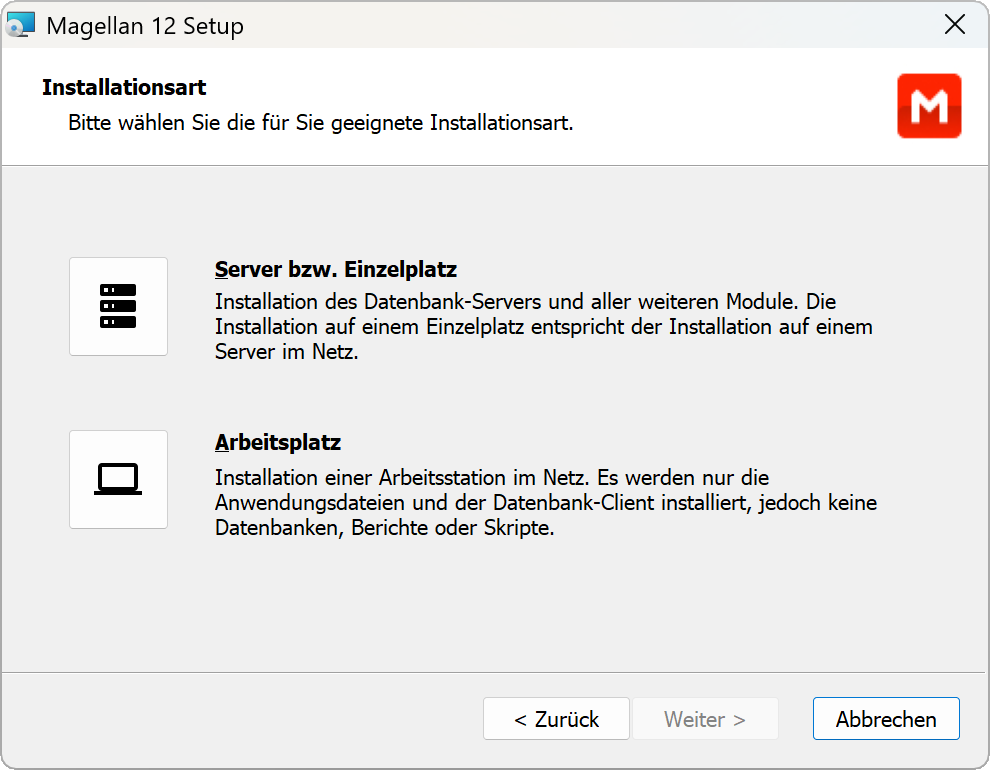Click the 'Installationsart' page title

[x=124, y=87]
